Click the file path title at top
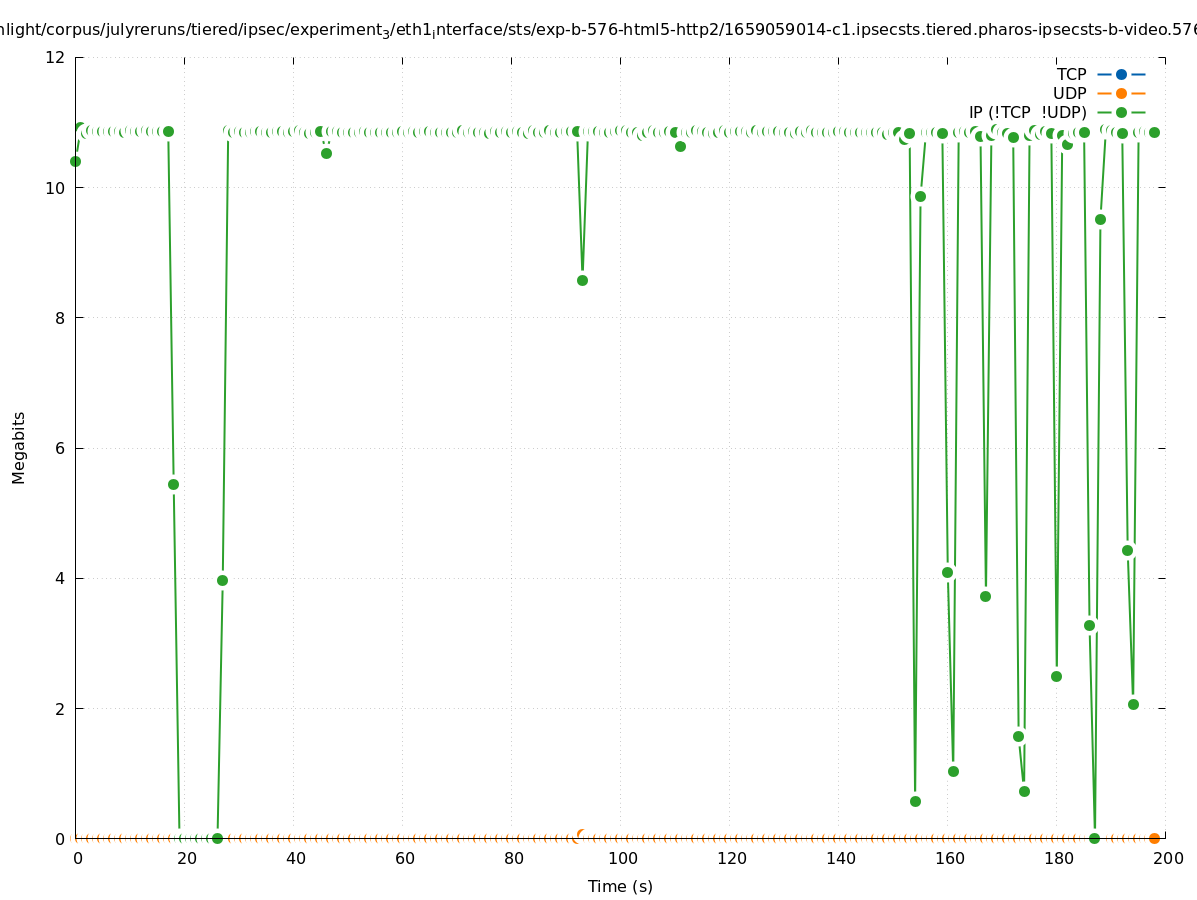The height and width of the screenshot is (900, 1197). point(598,31)
